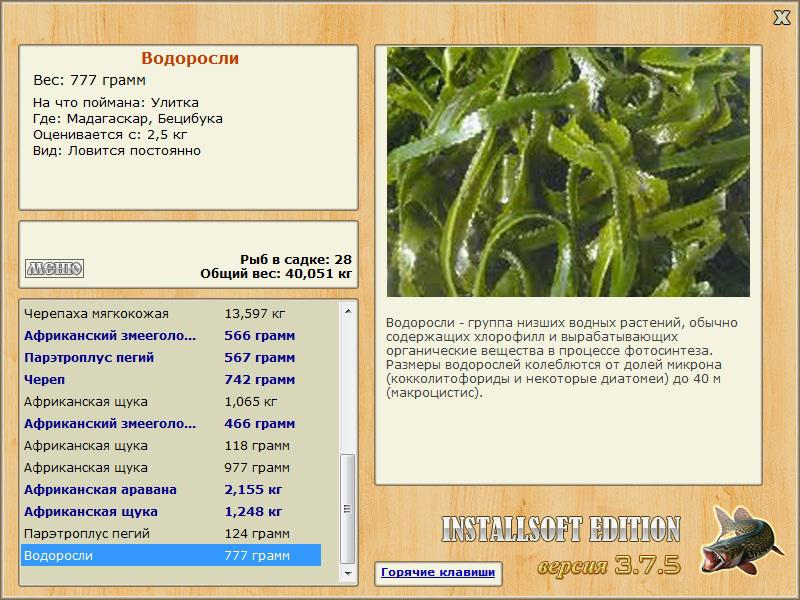Viewport: 800px width, 600px height.
Task: Select Африканская щука 1,248 кг entry
Action: 171,511
